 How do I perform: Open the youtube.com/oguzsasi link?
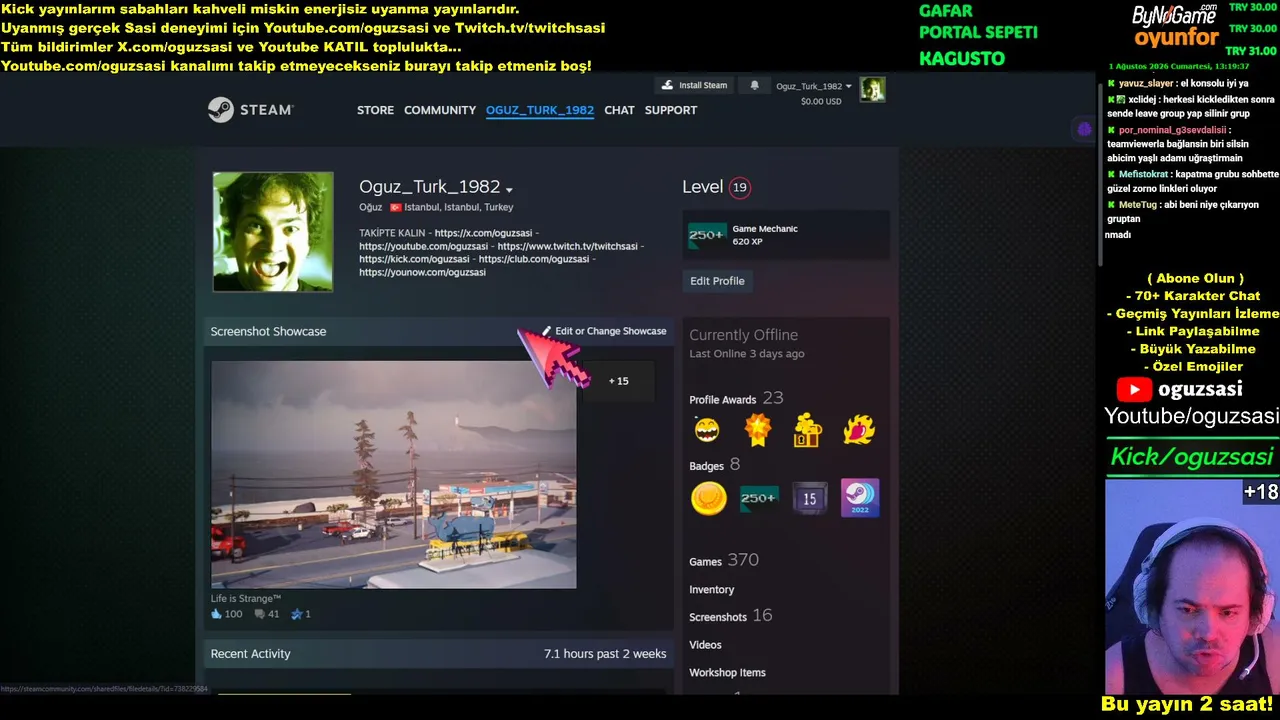click(x=424, y=246)
